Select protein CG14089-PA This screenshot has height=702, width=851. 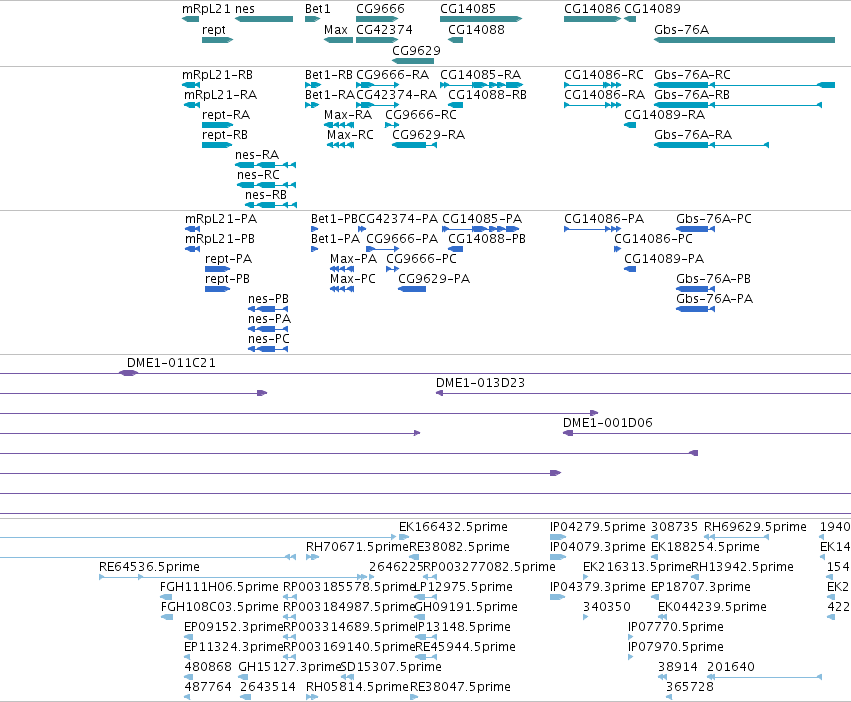664,259
